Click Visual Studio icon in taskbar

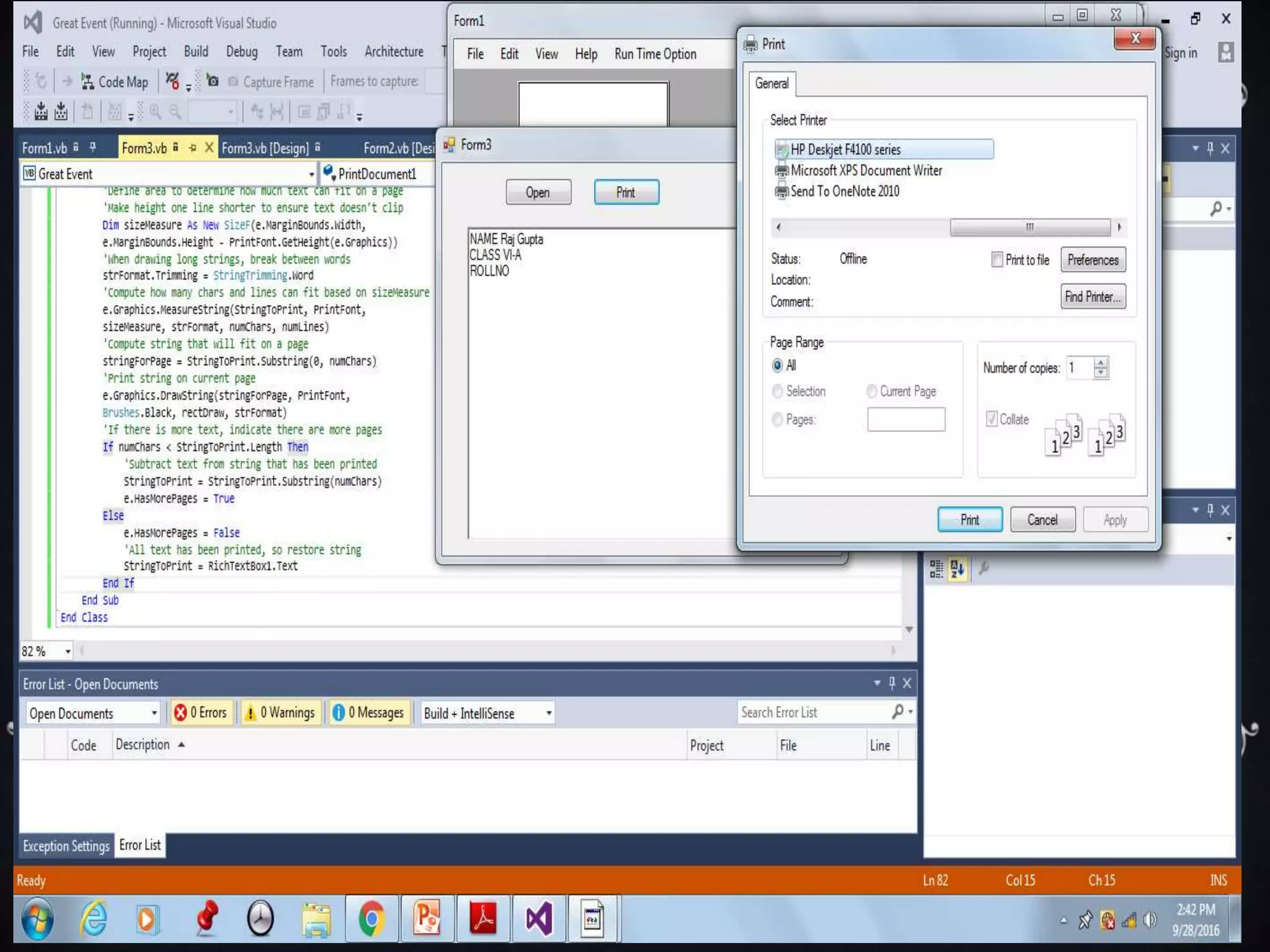pos(538,919)
